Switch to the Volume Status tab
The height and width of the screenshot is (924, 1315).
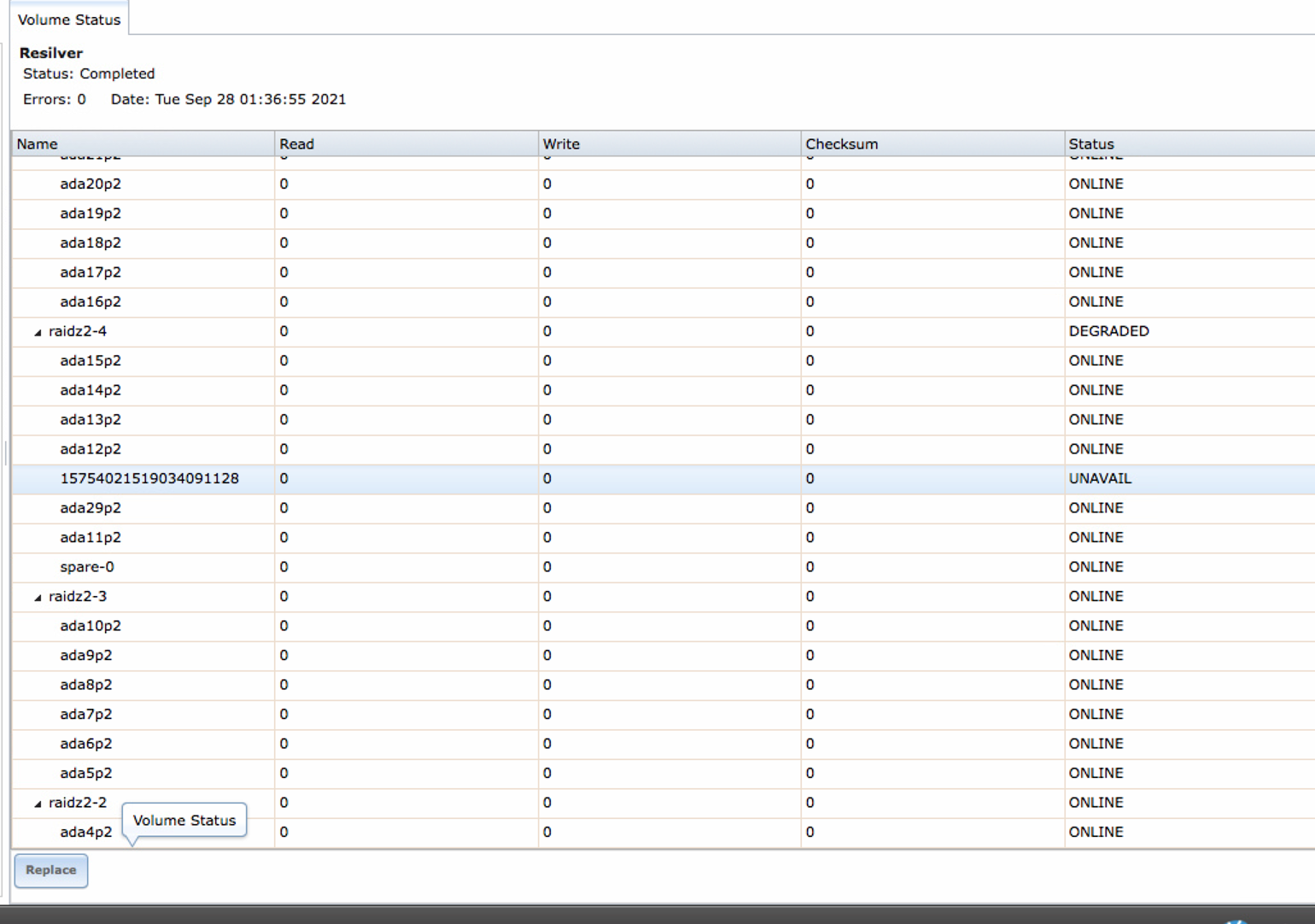(x=69, y=20)
